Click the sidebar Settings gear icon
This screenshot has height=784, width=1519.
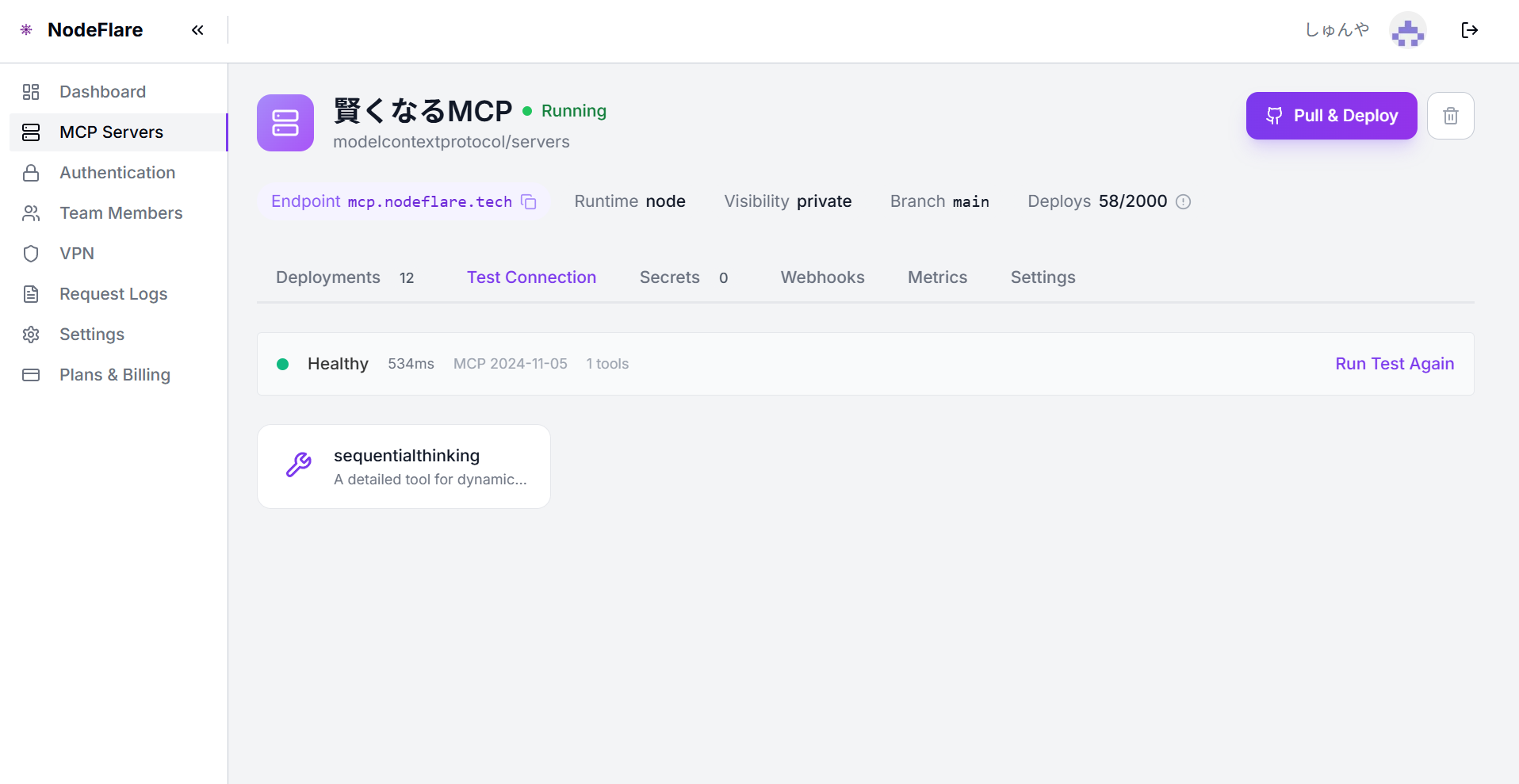pyautogui.click(x=31, y=335)
